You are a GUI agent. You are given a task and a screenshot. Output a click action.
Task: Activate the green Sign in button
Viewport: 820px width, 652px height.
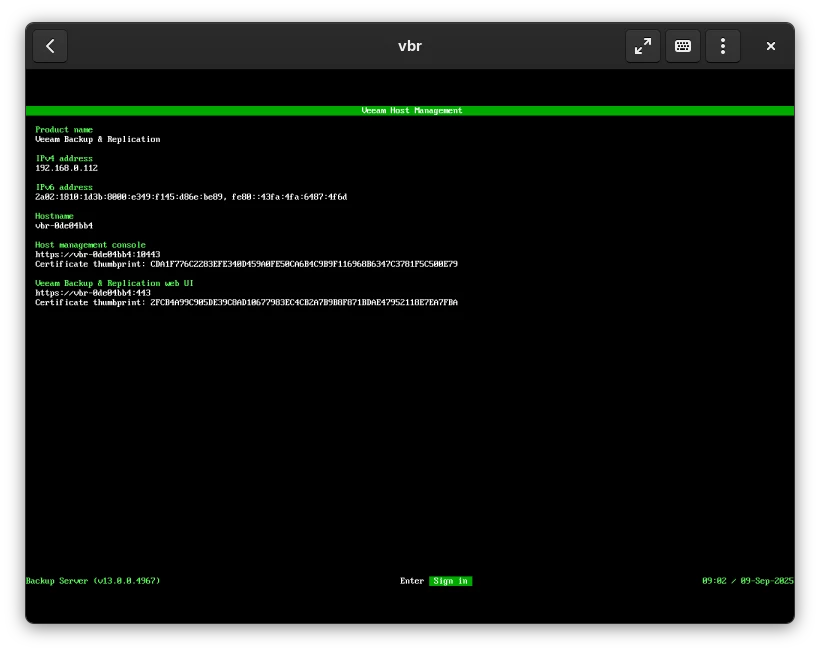tap(450, 581)
